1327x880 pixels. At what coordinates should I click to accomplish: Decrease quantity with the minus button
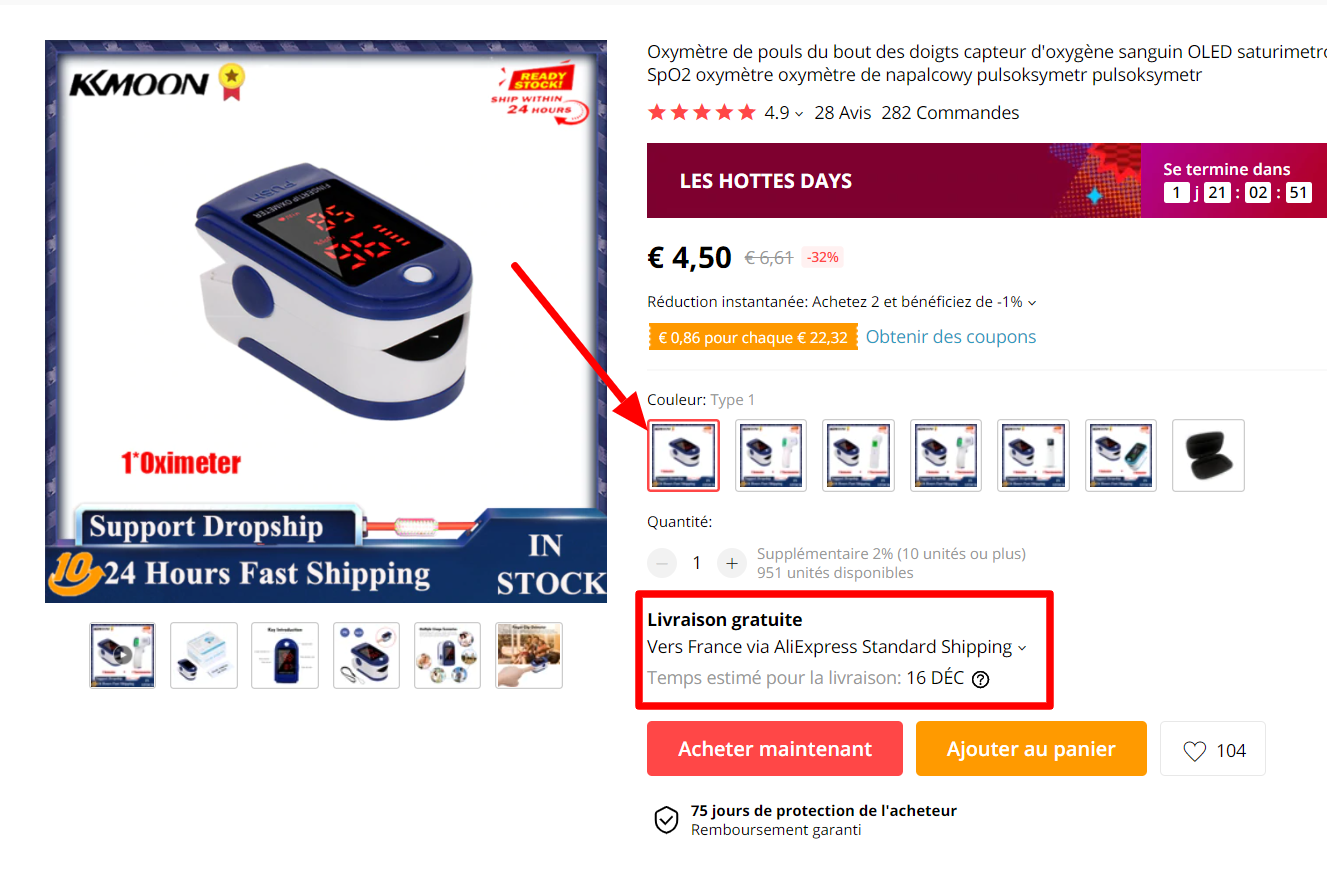pos(662,563)
